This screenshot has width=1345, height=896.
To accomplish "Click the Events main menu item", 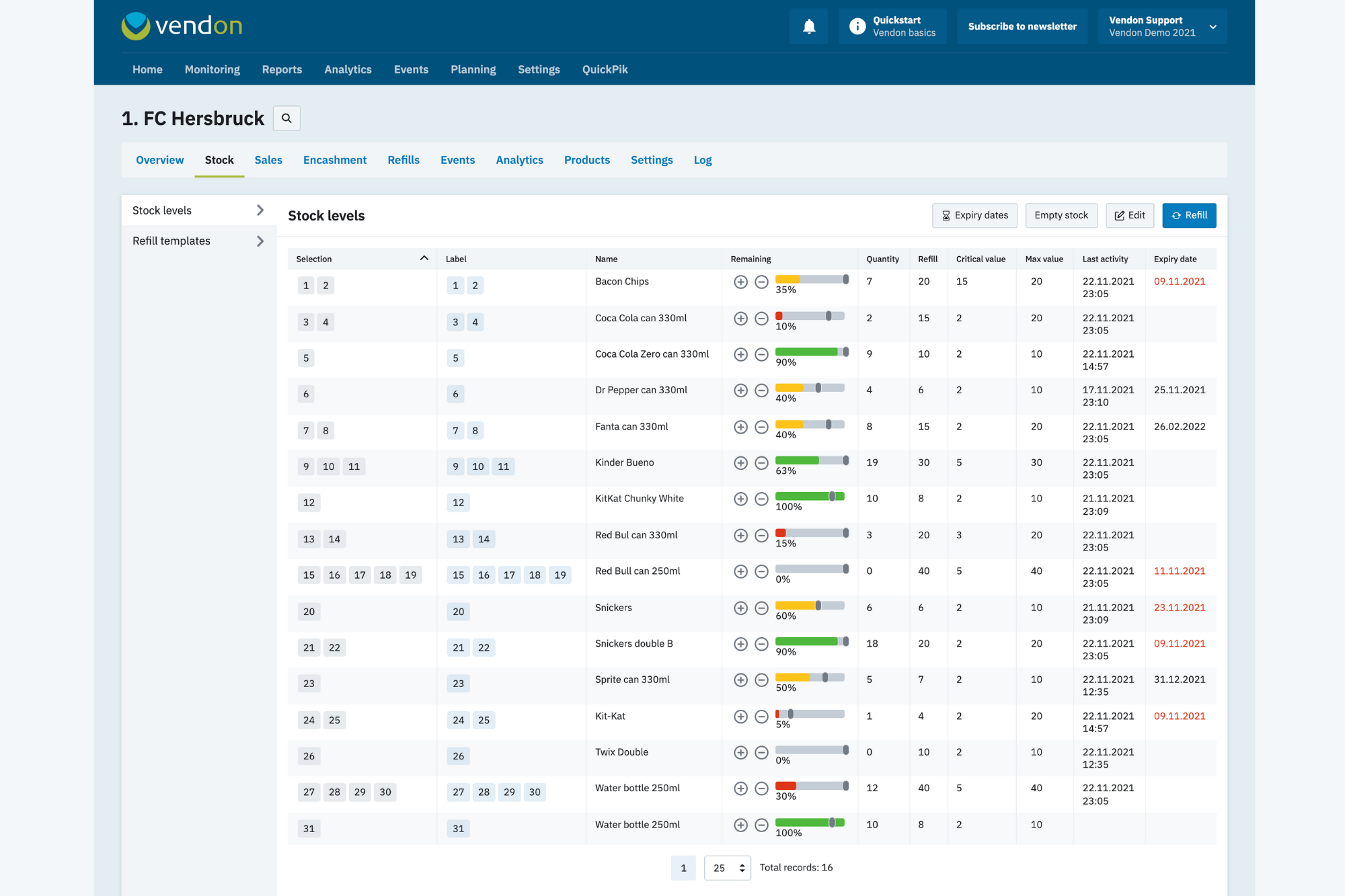I will point(411,69).
